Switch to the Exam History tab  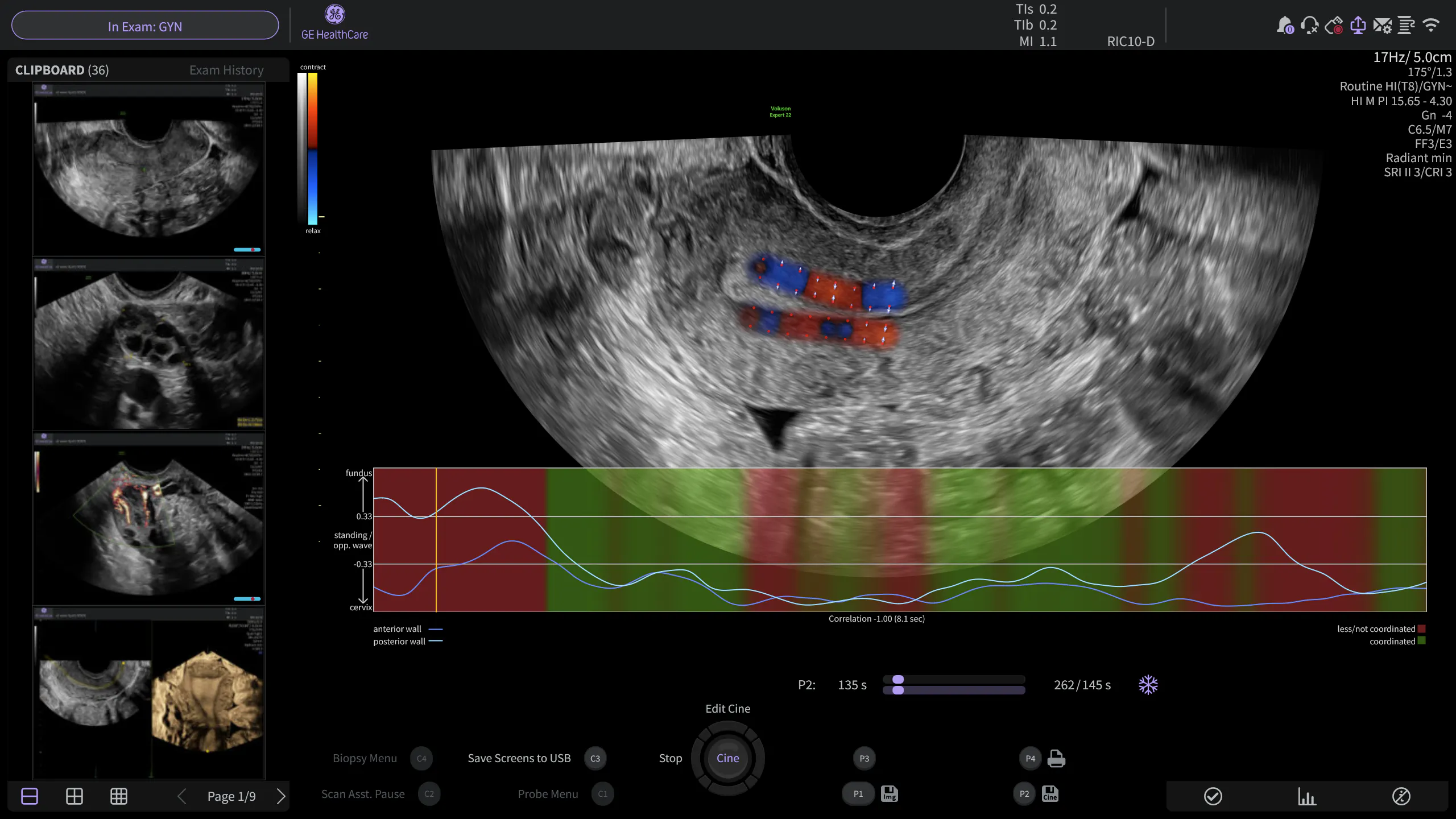pos(226,70)
